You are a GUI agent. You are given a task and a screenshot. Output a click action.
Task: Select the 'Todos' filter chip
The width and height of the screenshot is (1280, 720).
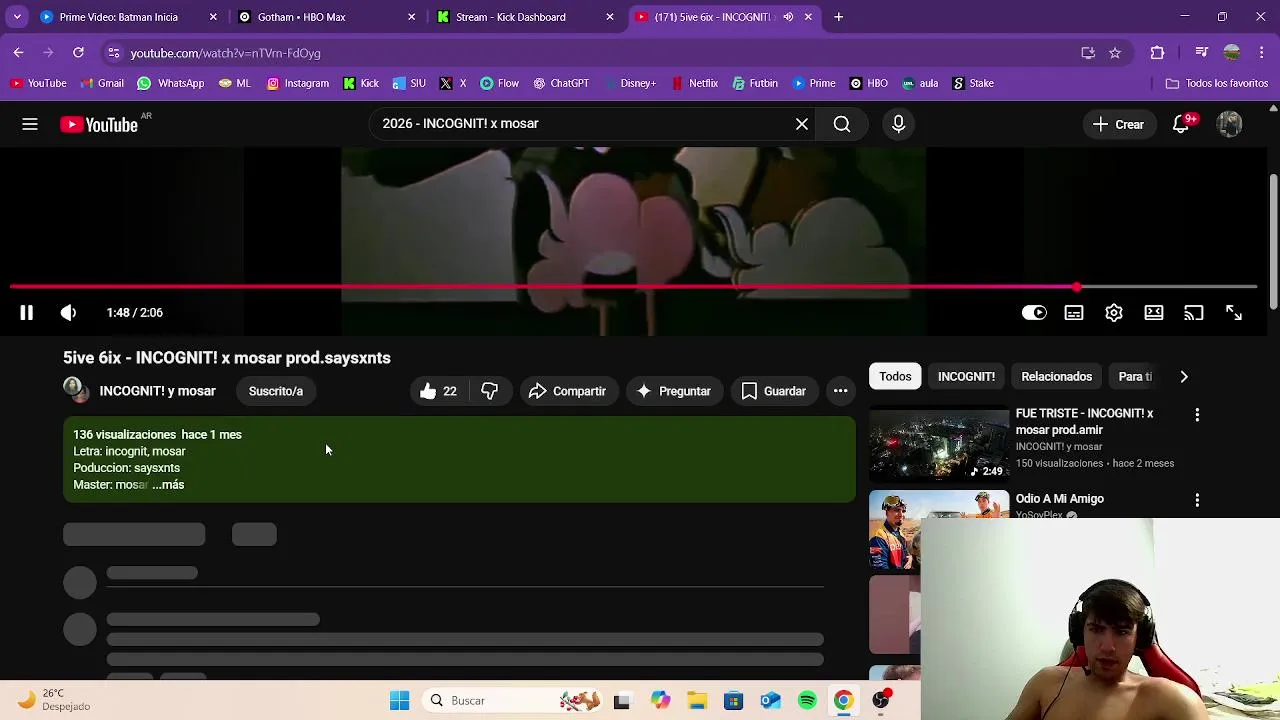895,377
